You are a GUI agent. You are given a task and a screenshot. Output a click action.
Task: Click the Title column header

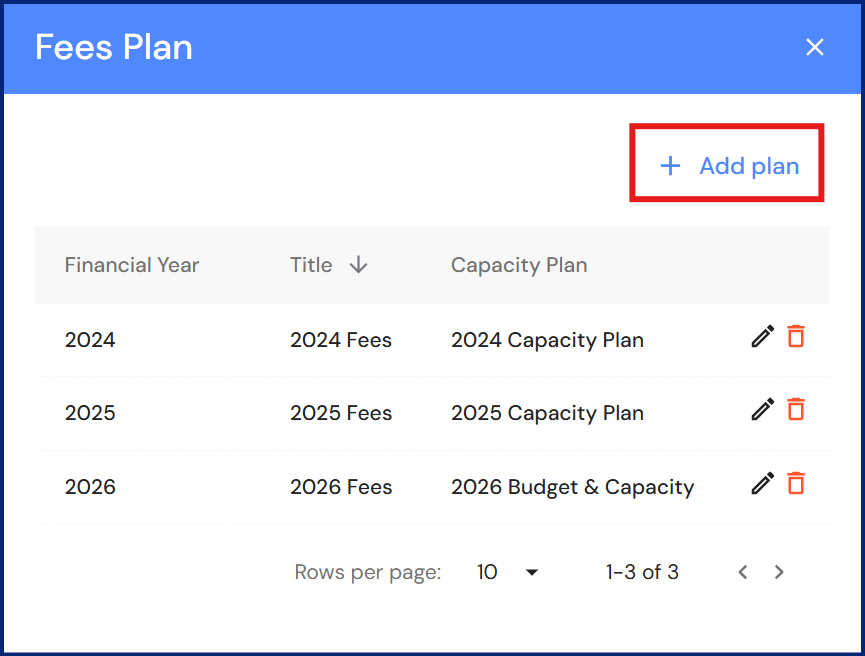311,265
